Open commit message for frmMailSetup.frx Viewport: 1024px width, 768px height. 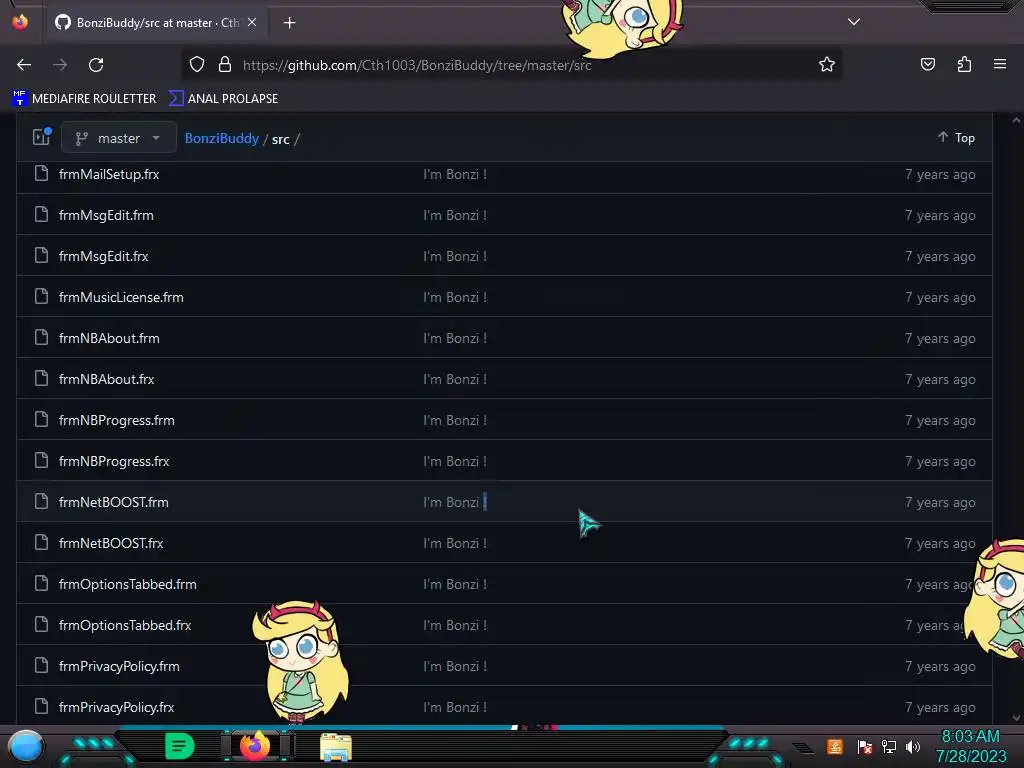click(x=455, y=174)
